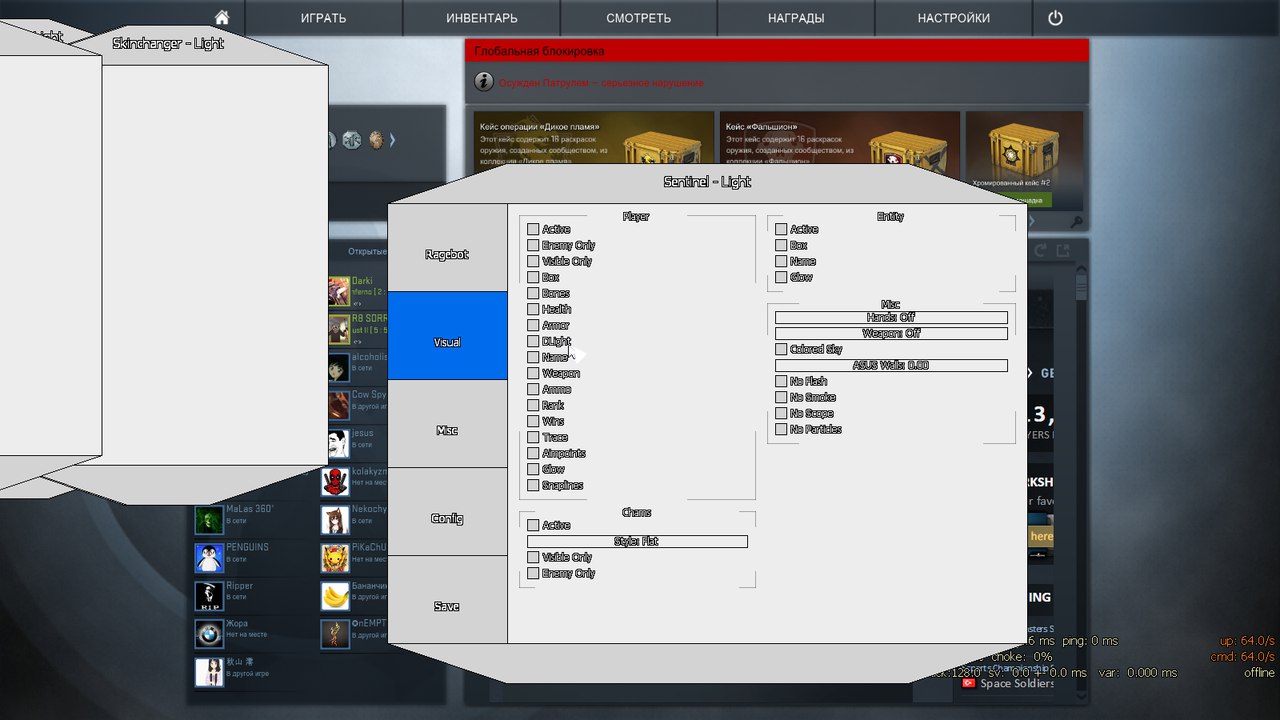Open the ИГРАТЬ menu

click(x=324, y=18)
